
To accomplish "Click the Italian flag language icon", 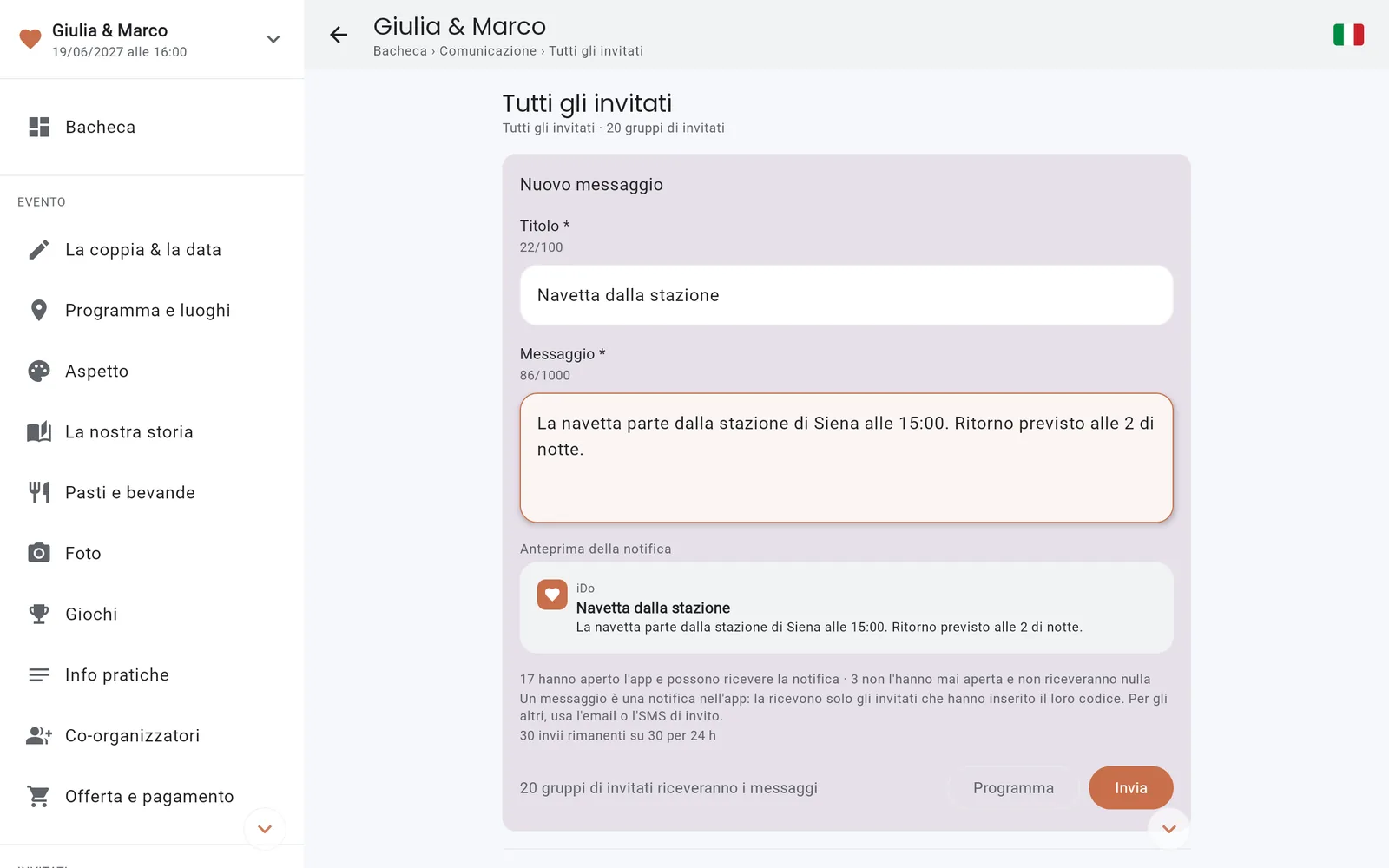I will [1348, 35].
